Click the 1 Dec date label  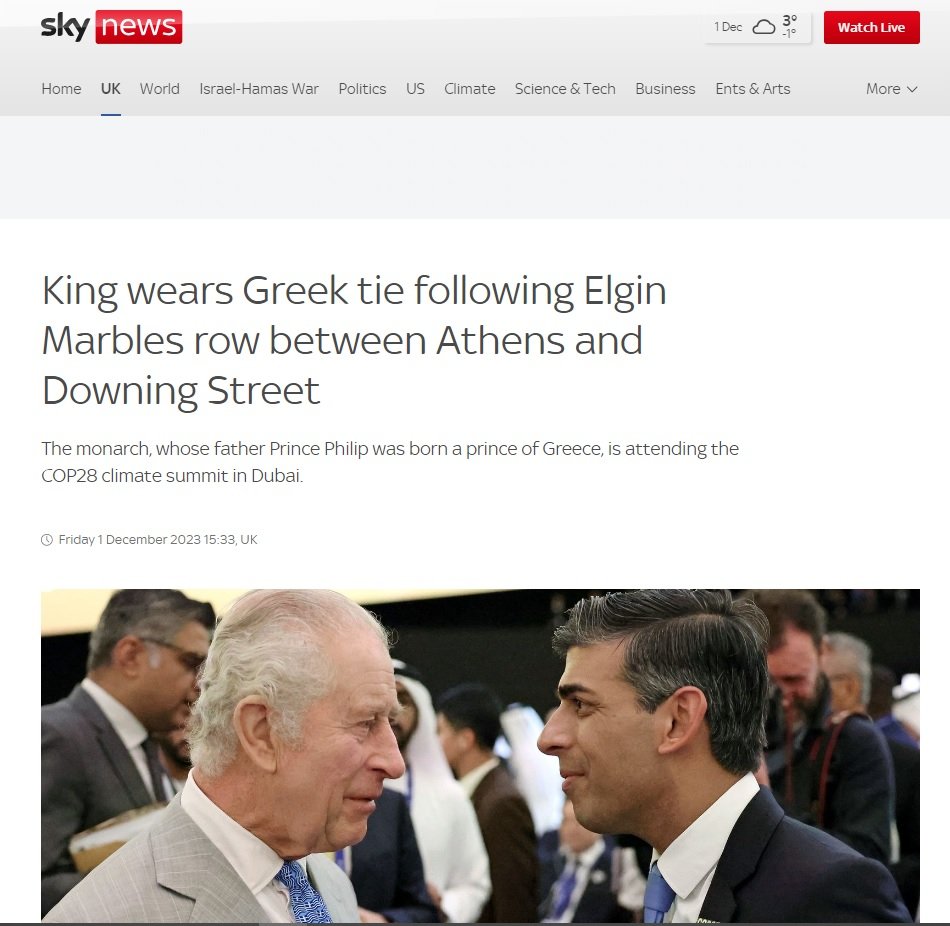click(728, 27)
